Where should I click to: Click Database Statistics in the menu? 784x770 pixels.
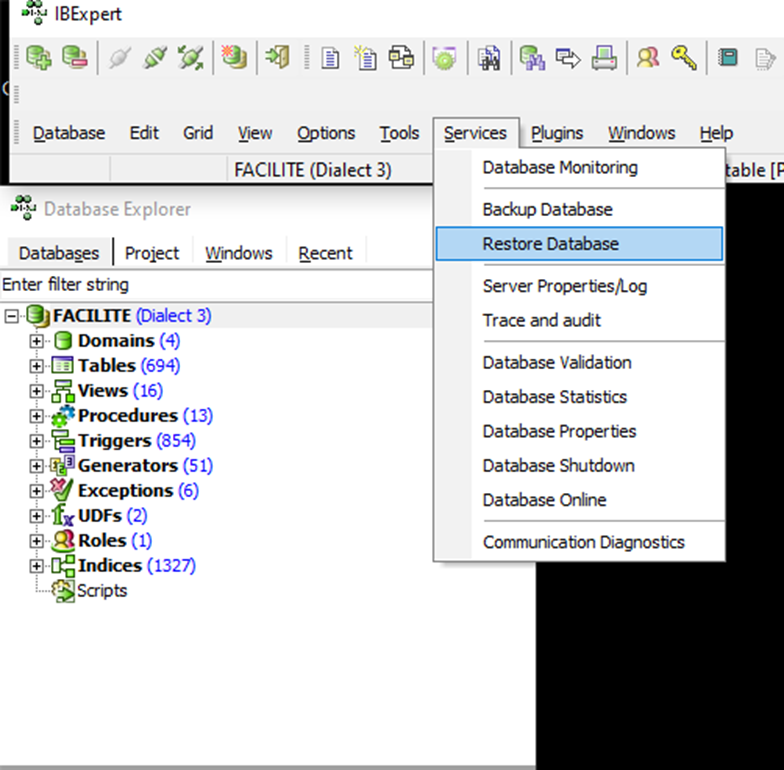[554, 397]
